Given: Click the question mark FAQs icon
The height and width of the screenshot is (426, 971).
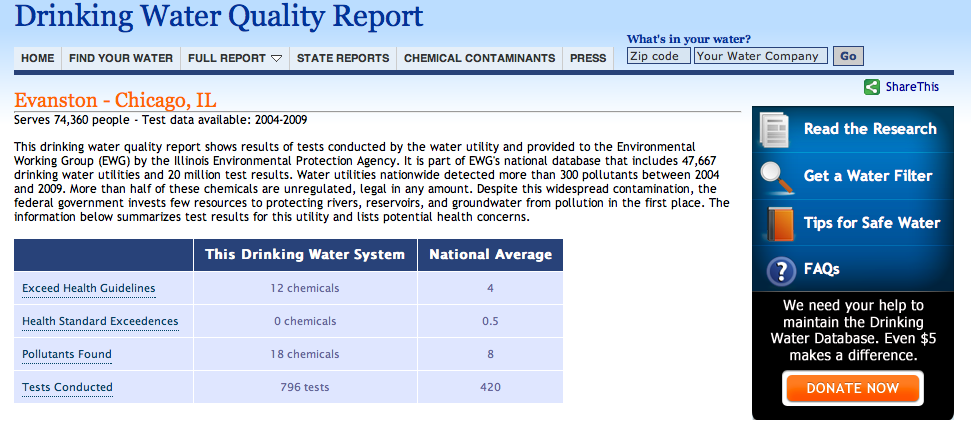Looking at the screenshot, I should tap(779, 270).
